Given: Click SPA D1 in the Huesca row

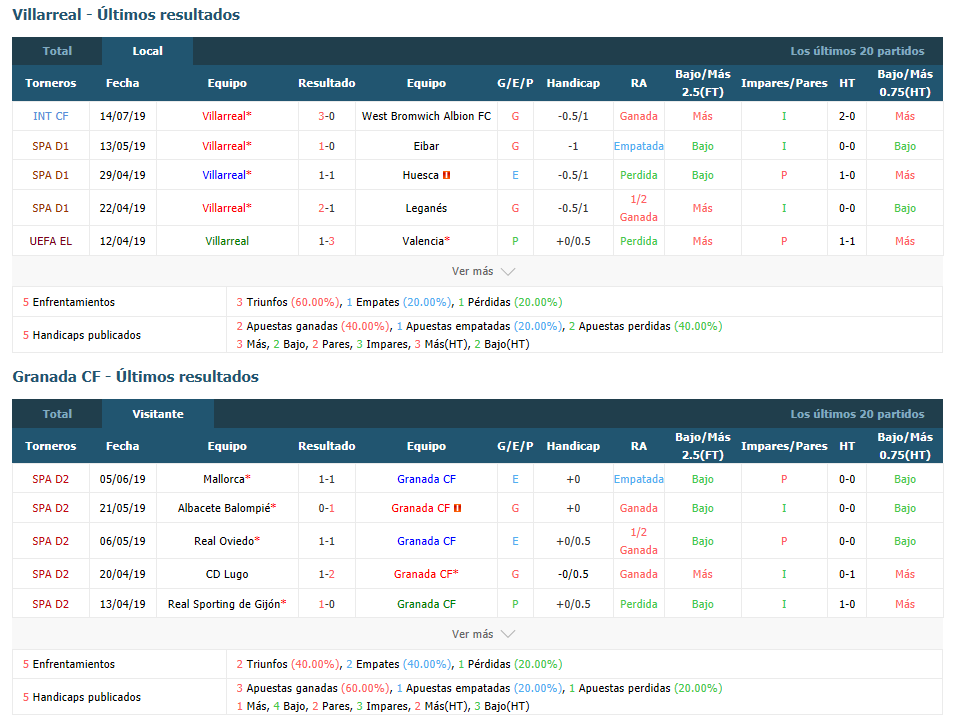Looking at the screenshot, I should tap(51, 175).
